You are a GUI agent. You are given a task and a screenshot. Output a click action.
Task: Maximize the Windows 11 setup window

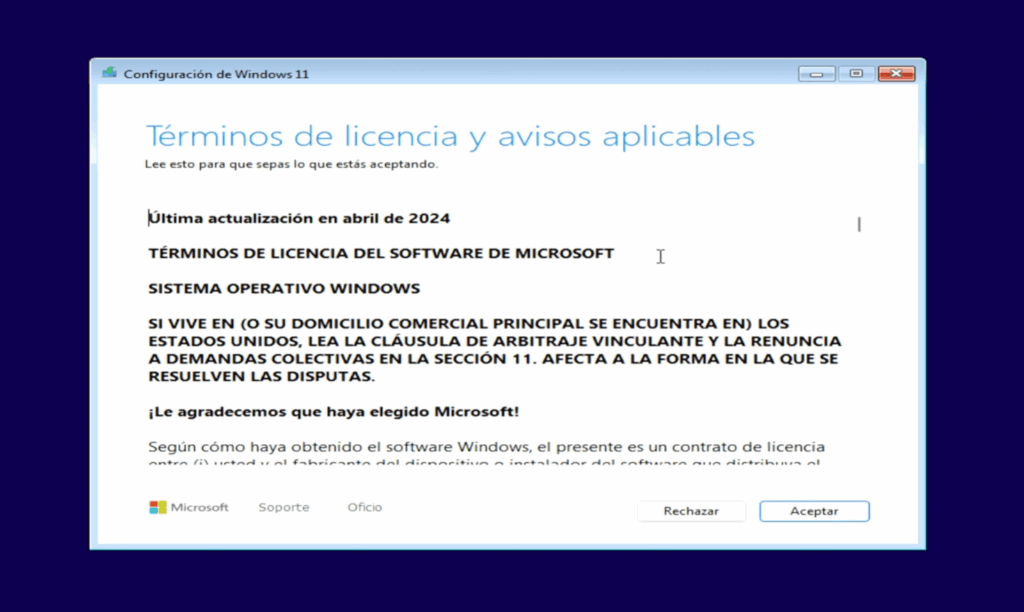856,74
